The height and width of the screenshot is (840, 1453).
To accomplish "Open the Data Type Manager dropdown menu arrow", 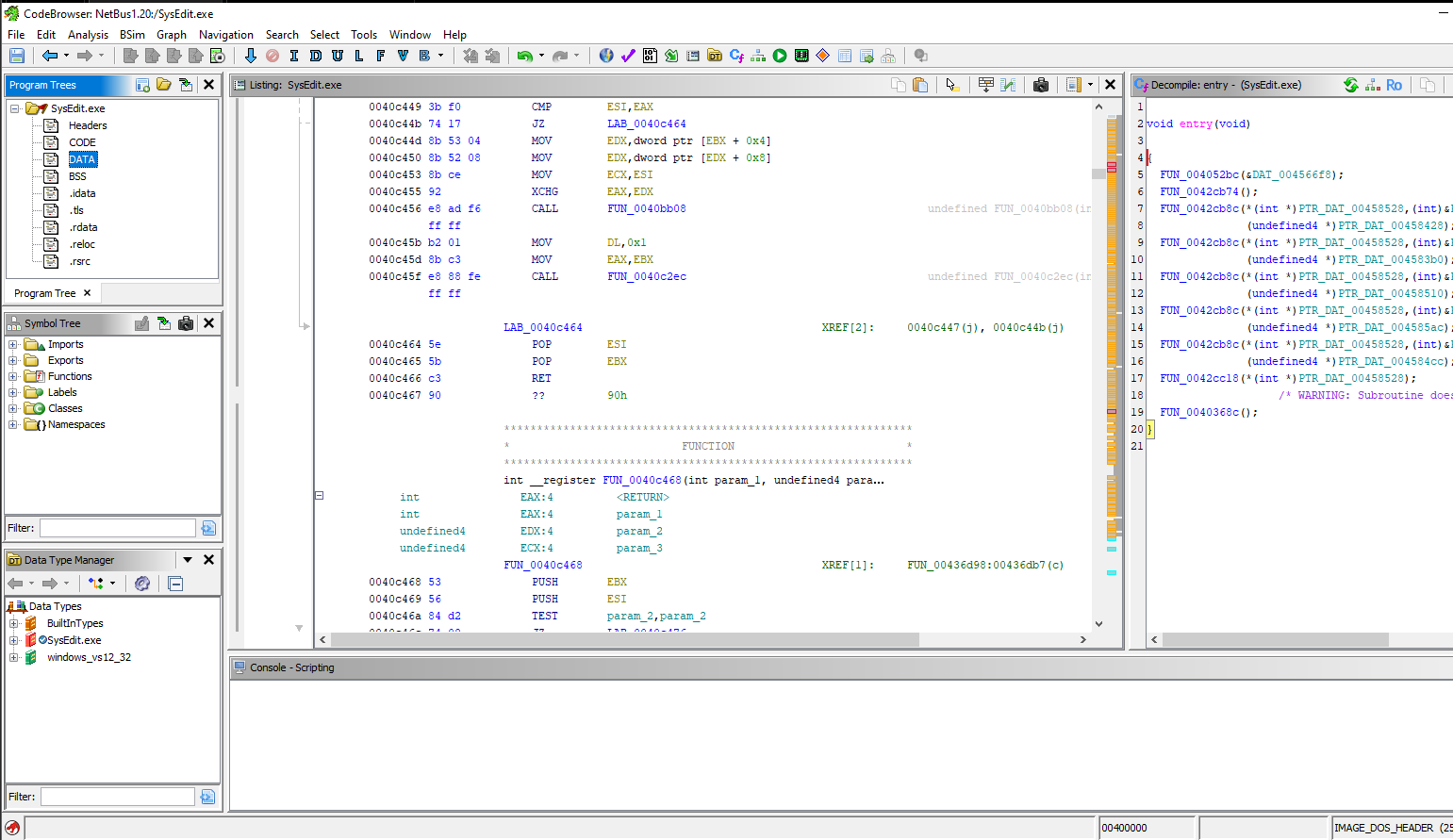I will click(188, 560).
